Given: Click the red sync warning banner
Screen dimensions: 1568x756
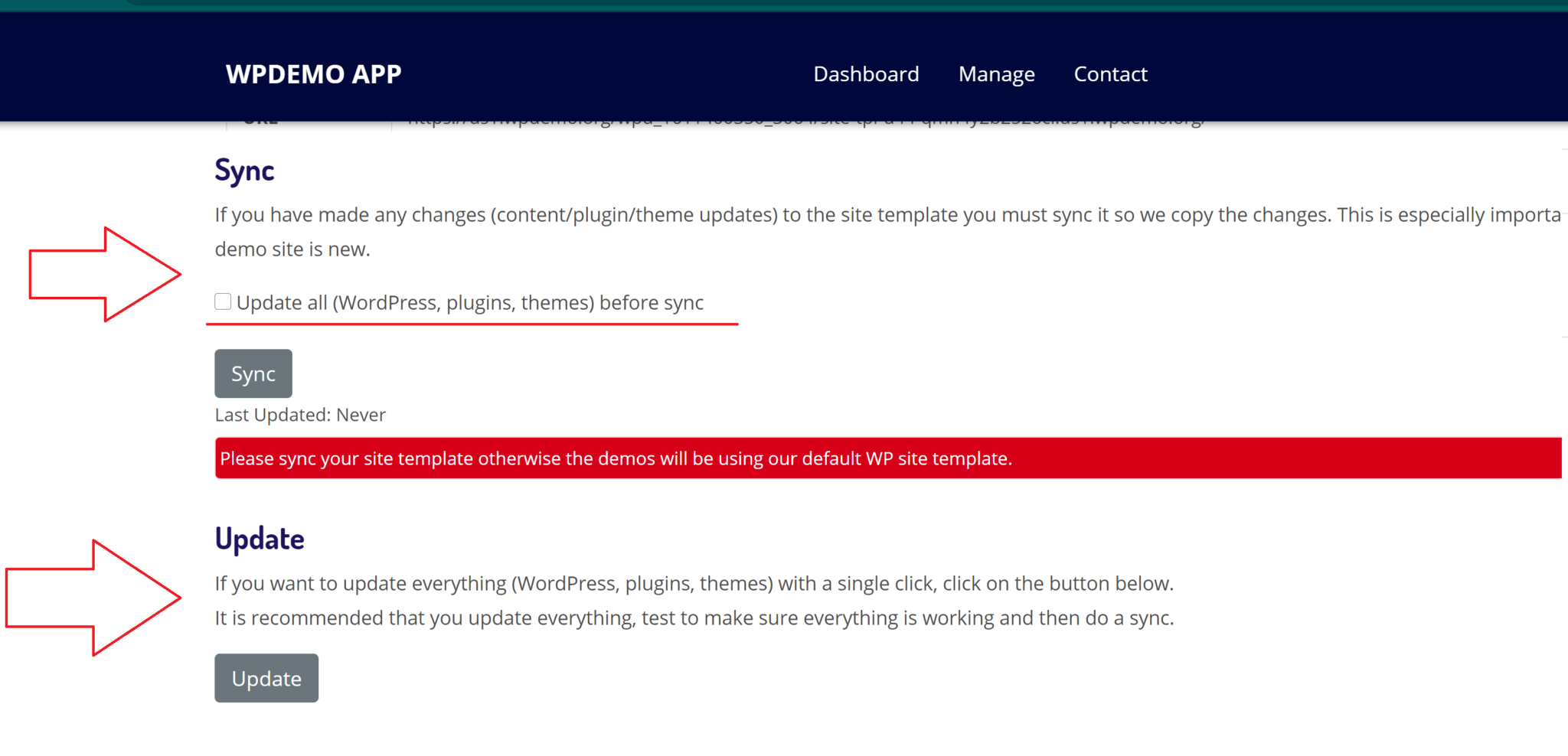Looking at the screenshot, I should (888, 458).
